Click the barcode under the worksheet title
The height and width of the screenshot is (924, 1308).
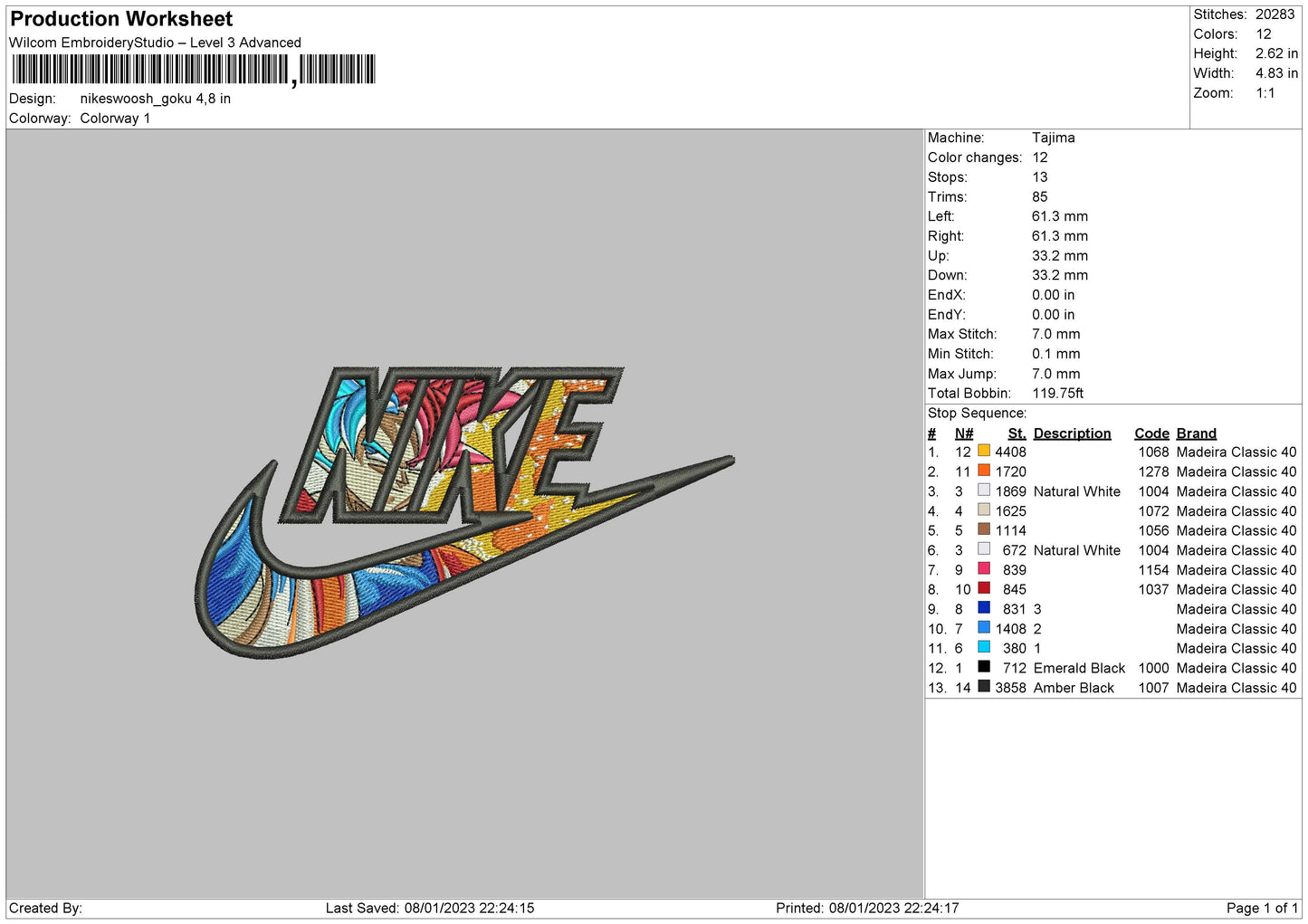point(194,70)
